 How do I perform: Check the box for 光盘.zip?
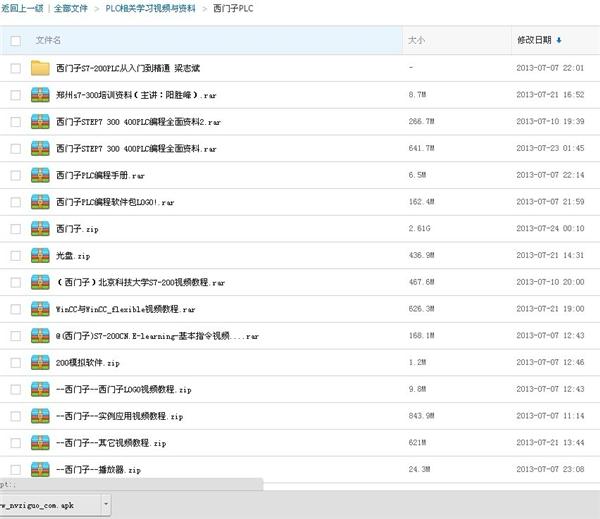tap(16, 256)
